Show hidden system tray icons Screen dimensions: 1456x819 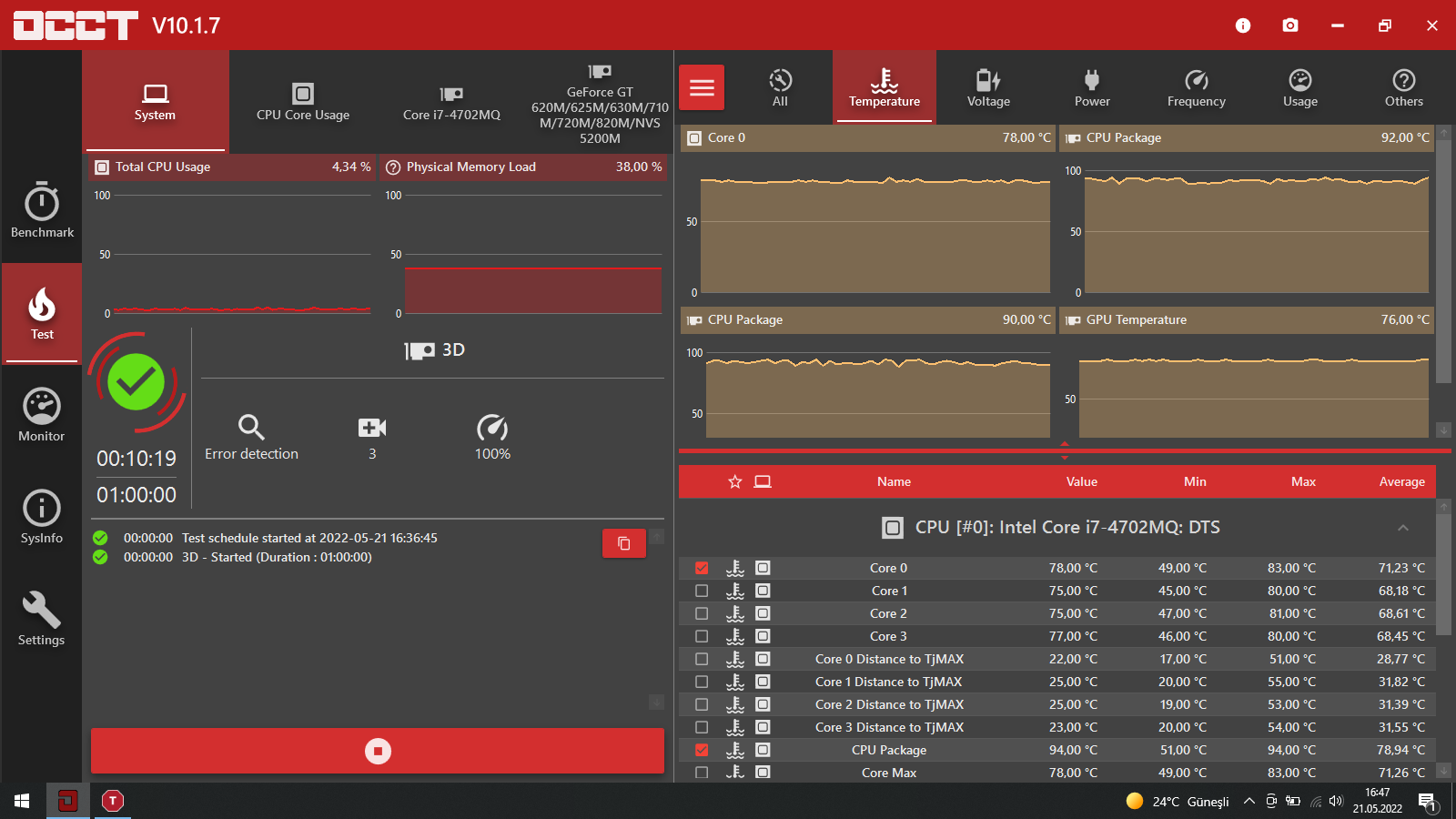(x=1249, y=801)
